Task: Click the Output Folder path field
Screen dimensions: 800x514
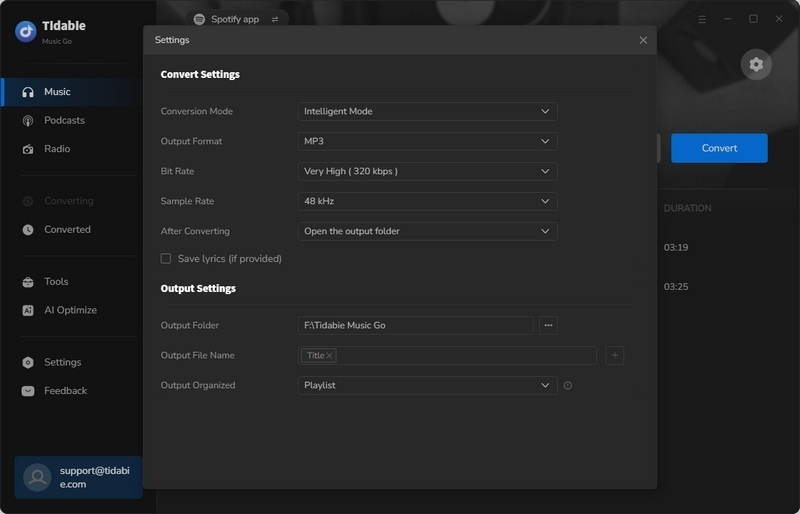Action: [415, 325]
